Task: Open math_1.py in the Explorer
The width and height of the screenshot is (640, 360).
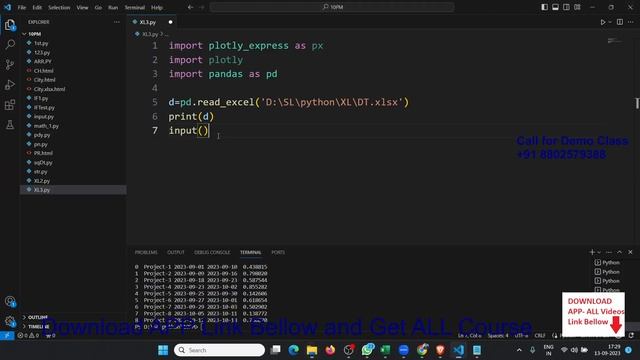Action: tap(46, 126)
